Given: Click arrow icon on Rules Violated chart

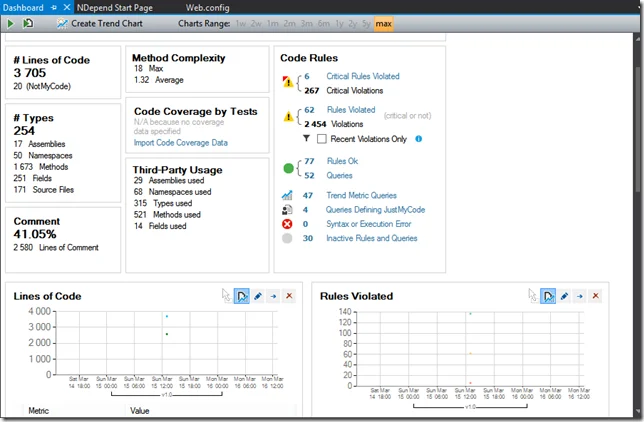Looking at the screenshot, I should (x=580, y=296).
